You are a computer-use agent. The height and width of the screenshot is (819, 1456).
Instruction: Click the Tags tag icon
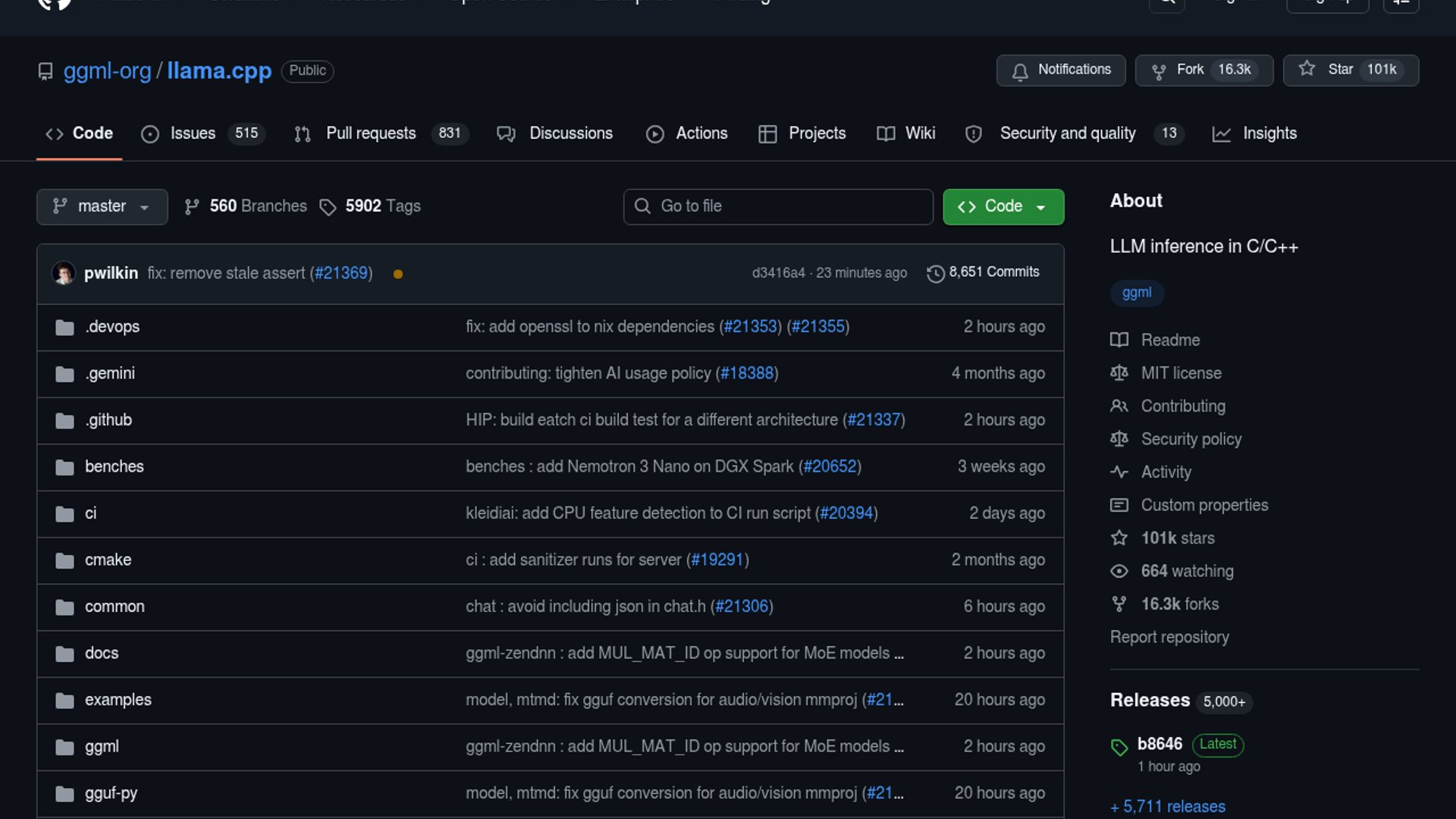point(328,207)
